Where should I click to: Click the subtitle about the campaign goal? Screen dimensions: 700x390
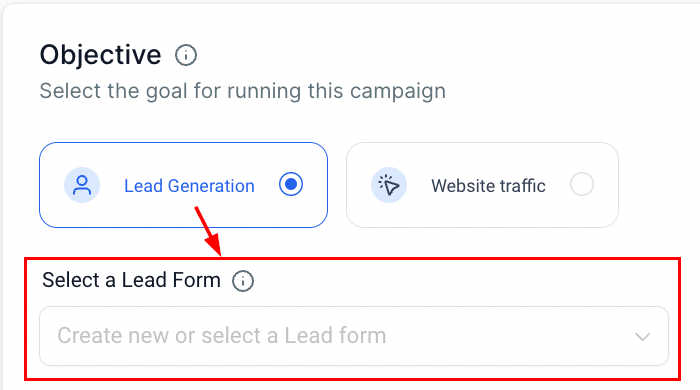click(x=243, y=91)
